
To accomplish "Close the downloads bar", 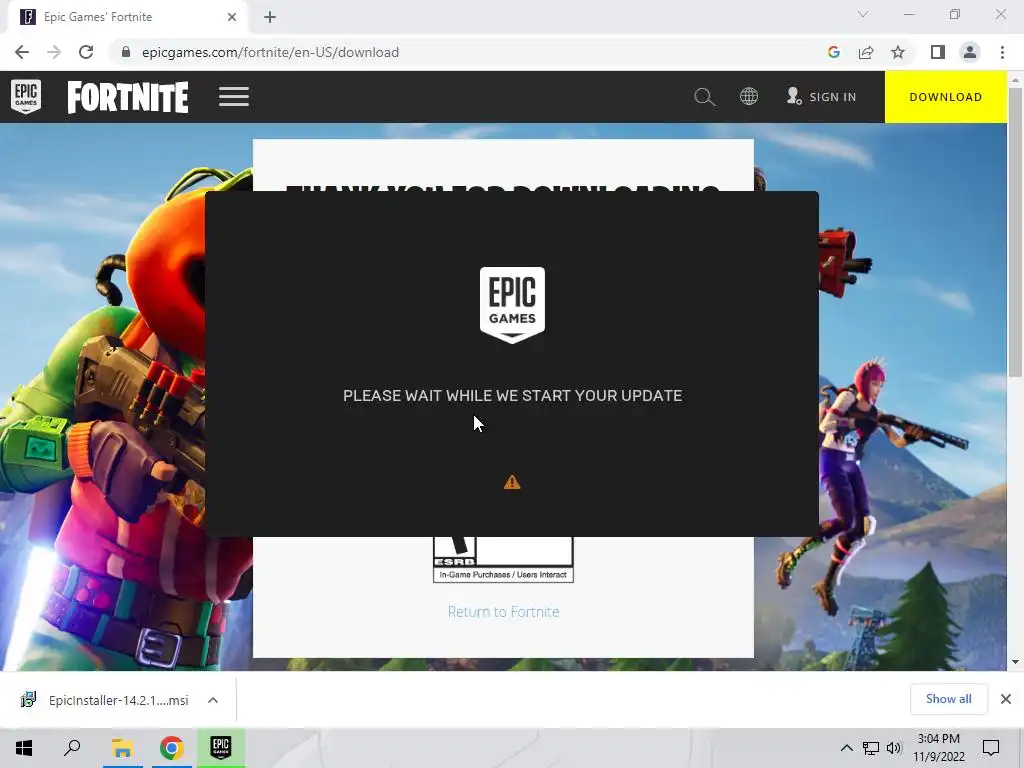I will 1006,699.
